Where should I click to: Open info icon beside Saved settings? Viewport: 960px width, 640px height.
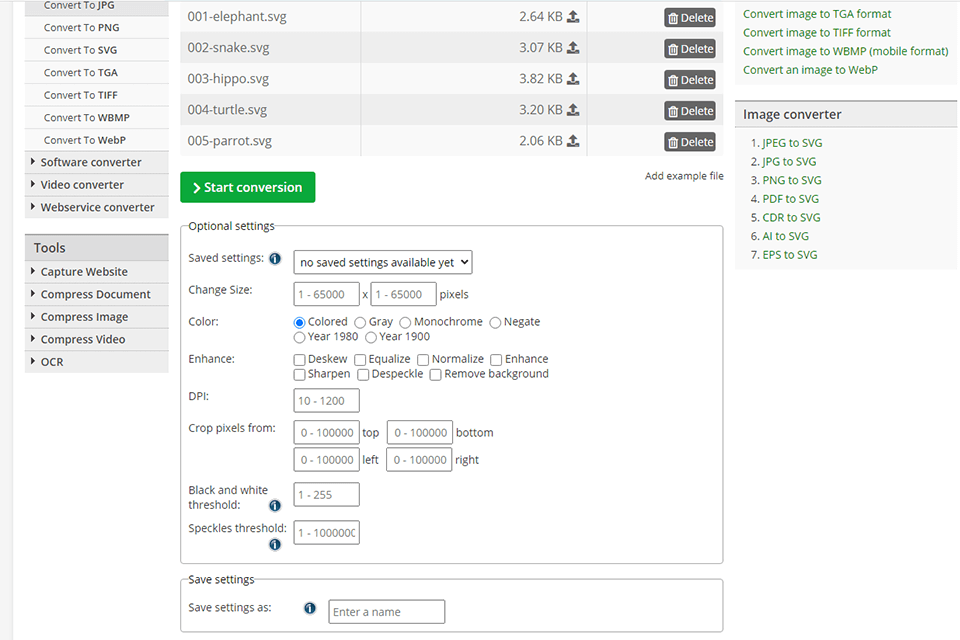pos(275,258)
